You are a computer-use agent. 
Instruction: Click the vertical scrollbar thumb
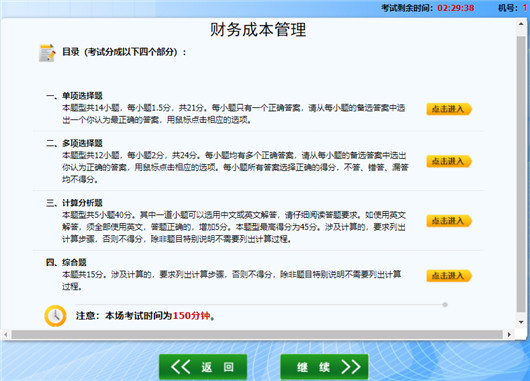tap(521, 174)
